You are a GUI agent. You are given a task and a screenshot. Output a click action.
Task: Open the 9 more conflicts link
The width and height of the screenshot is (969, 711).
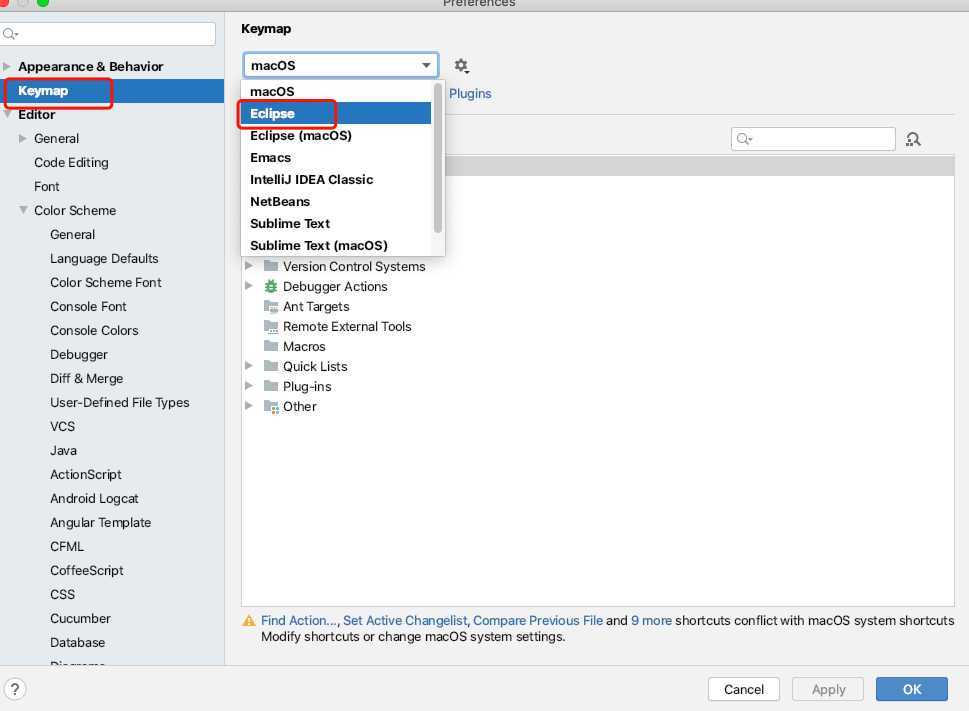pyautogui.click(x=651, y=620)
